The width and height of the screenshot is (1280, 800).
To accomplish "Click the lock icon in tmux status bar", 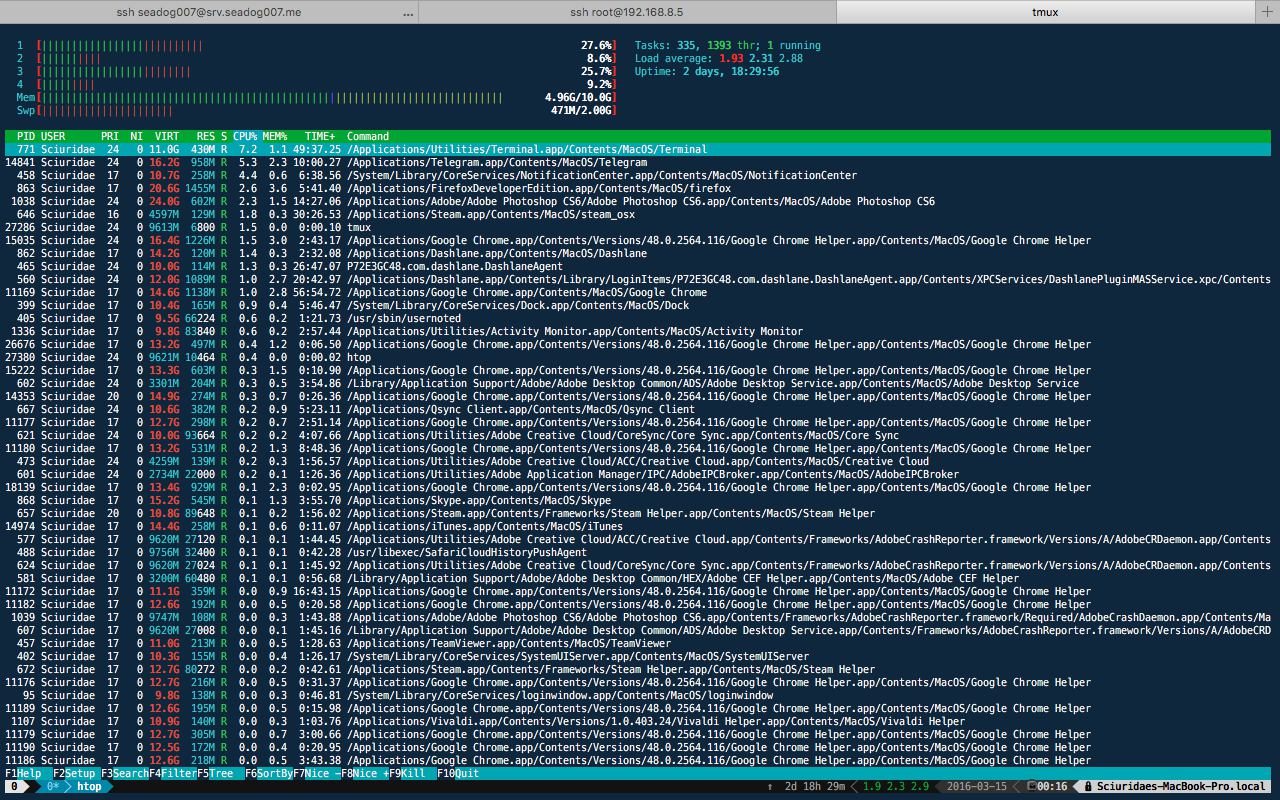I will pos(1089,786).
